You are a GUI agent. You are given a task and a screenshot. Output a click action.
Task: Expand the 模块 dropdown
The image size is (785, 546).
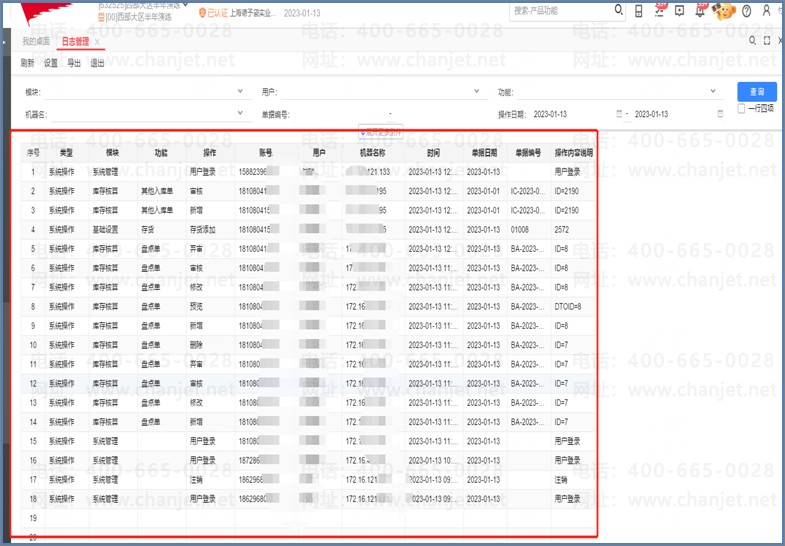[x=240, y=92]
